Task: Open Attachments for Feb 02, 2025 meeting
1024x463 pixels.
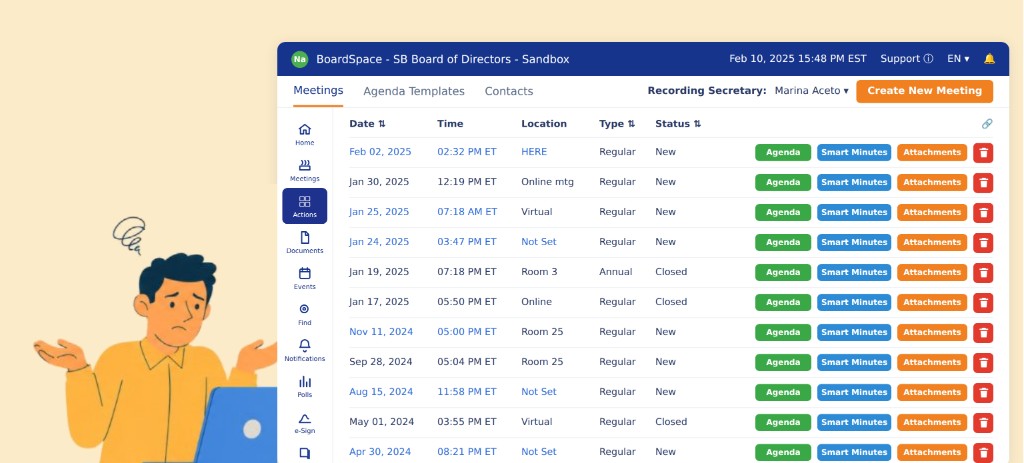Action: pyautogui.click(x=932, y=152)
